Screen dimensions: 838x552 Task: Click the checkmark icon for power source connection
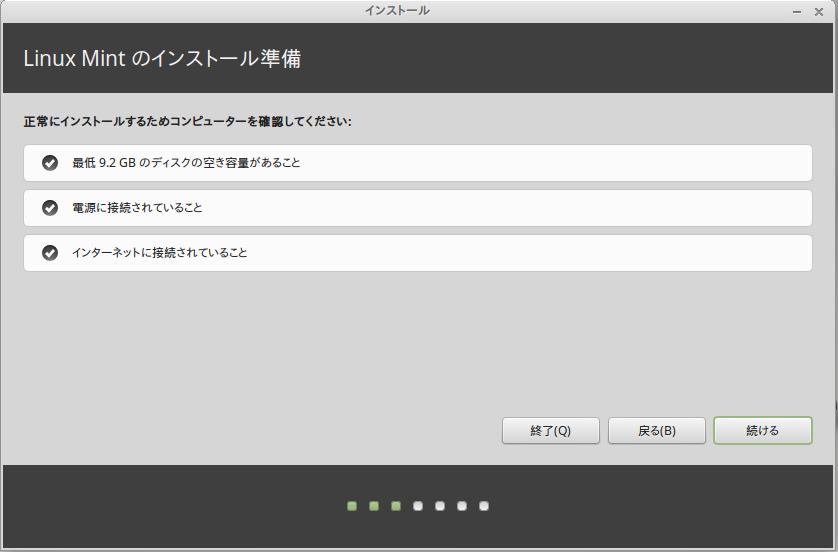(x=50, y=208)
